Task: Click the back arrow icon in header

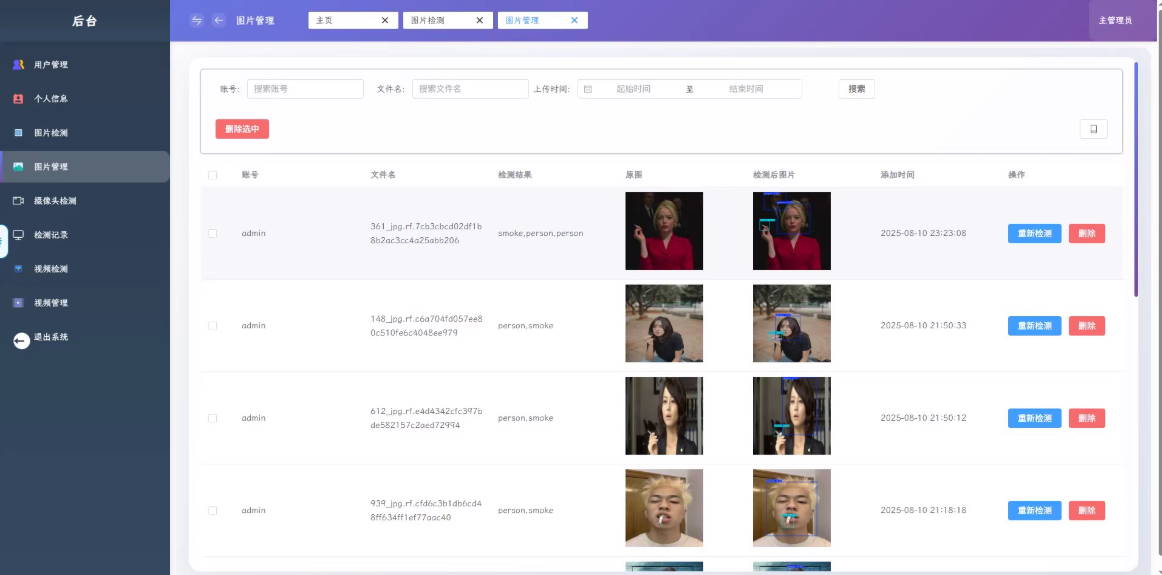Action: 219,21
